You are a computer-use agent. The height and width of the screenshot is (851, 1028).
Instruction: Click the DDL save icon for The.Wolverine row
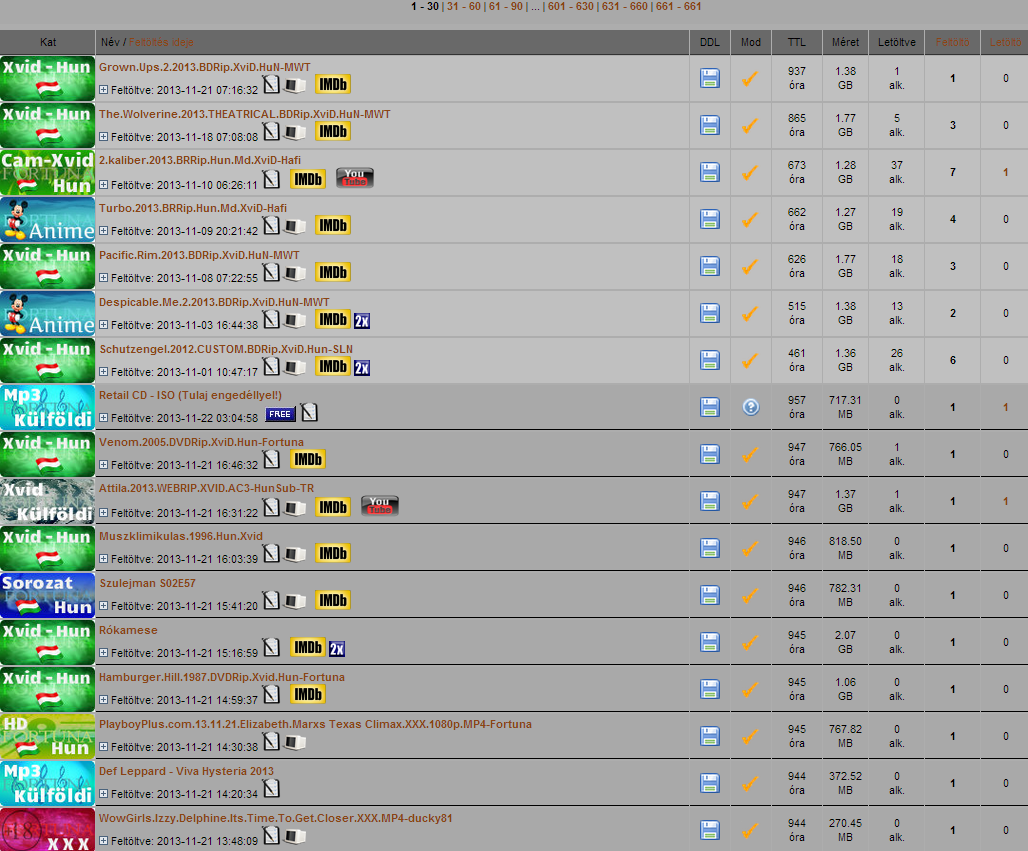tap(709, 125)
